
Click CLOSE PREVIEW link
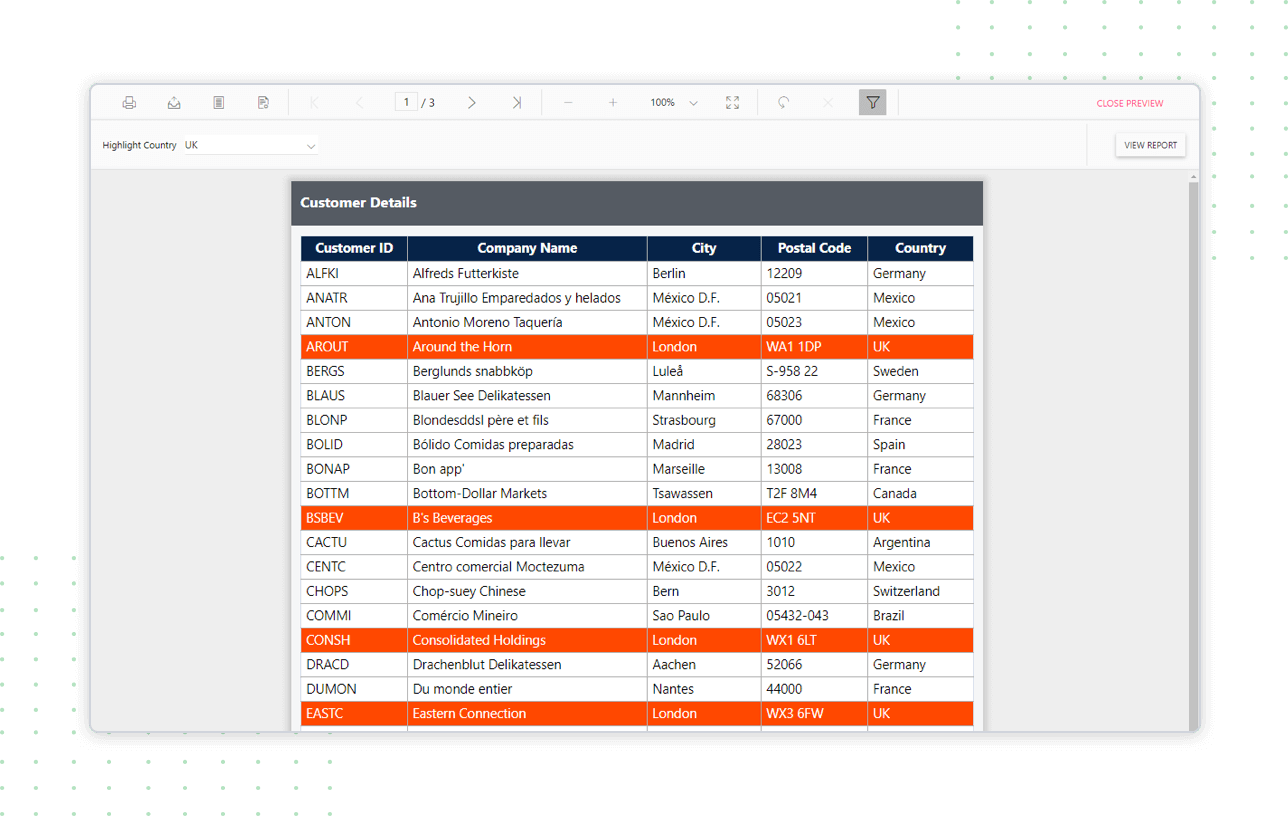pos(1130,103)
